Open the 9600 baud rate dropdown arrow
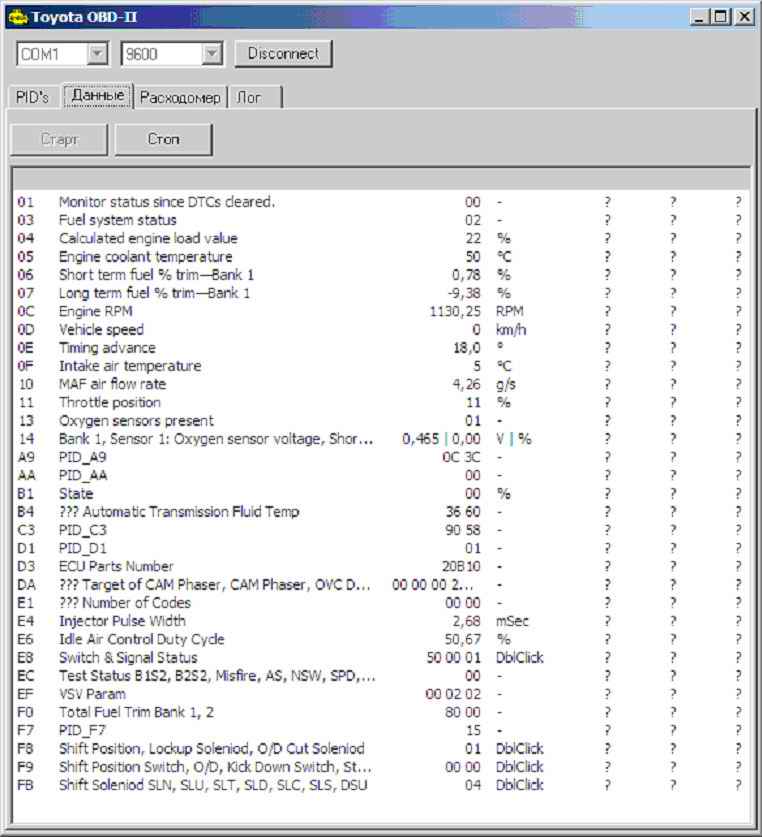 [212, 53]
